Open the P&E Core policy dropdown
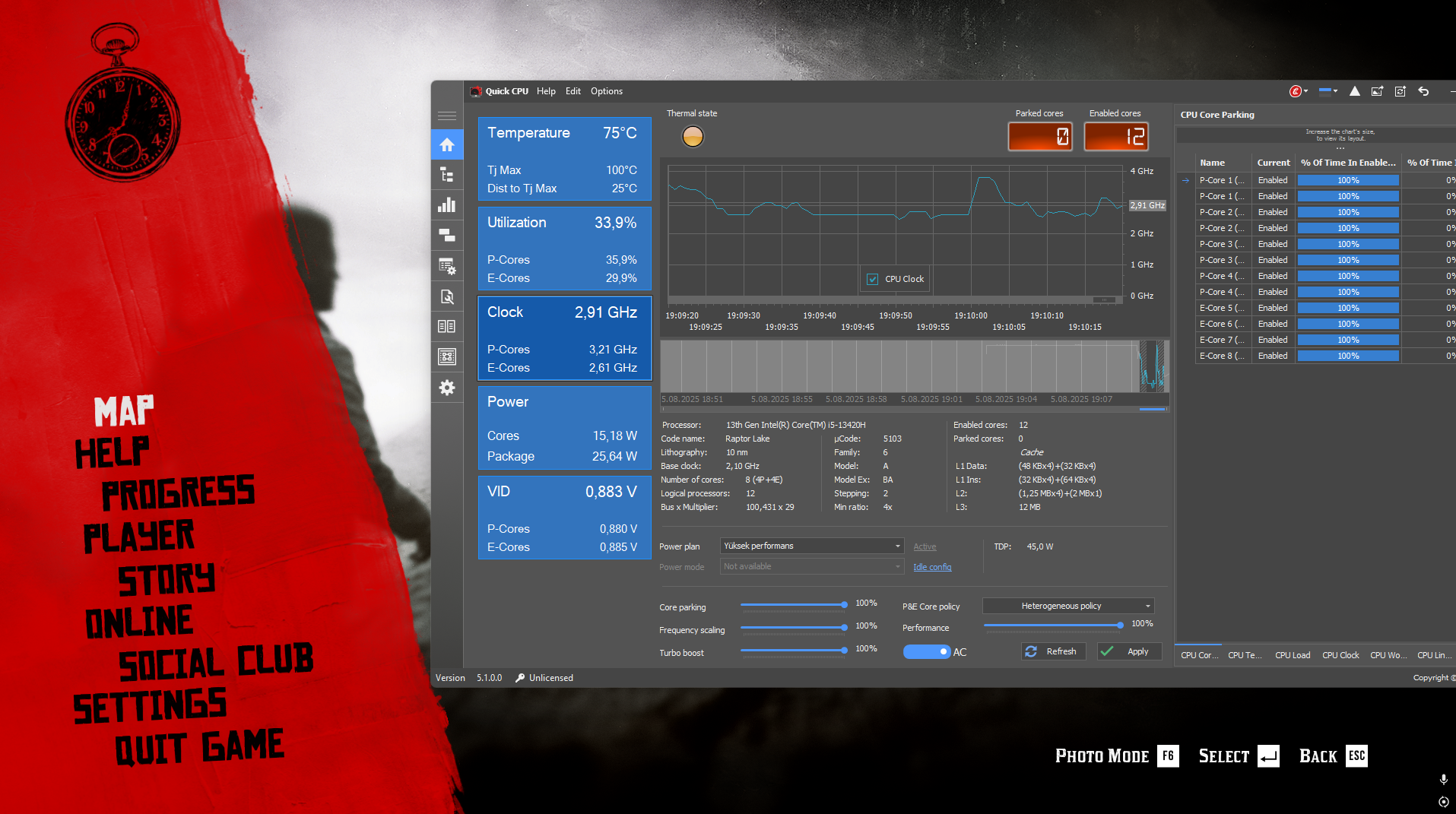This screenshot has height=814, width=1456. tap(1068, 606)
